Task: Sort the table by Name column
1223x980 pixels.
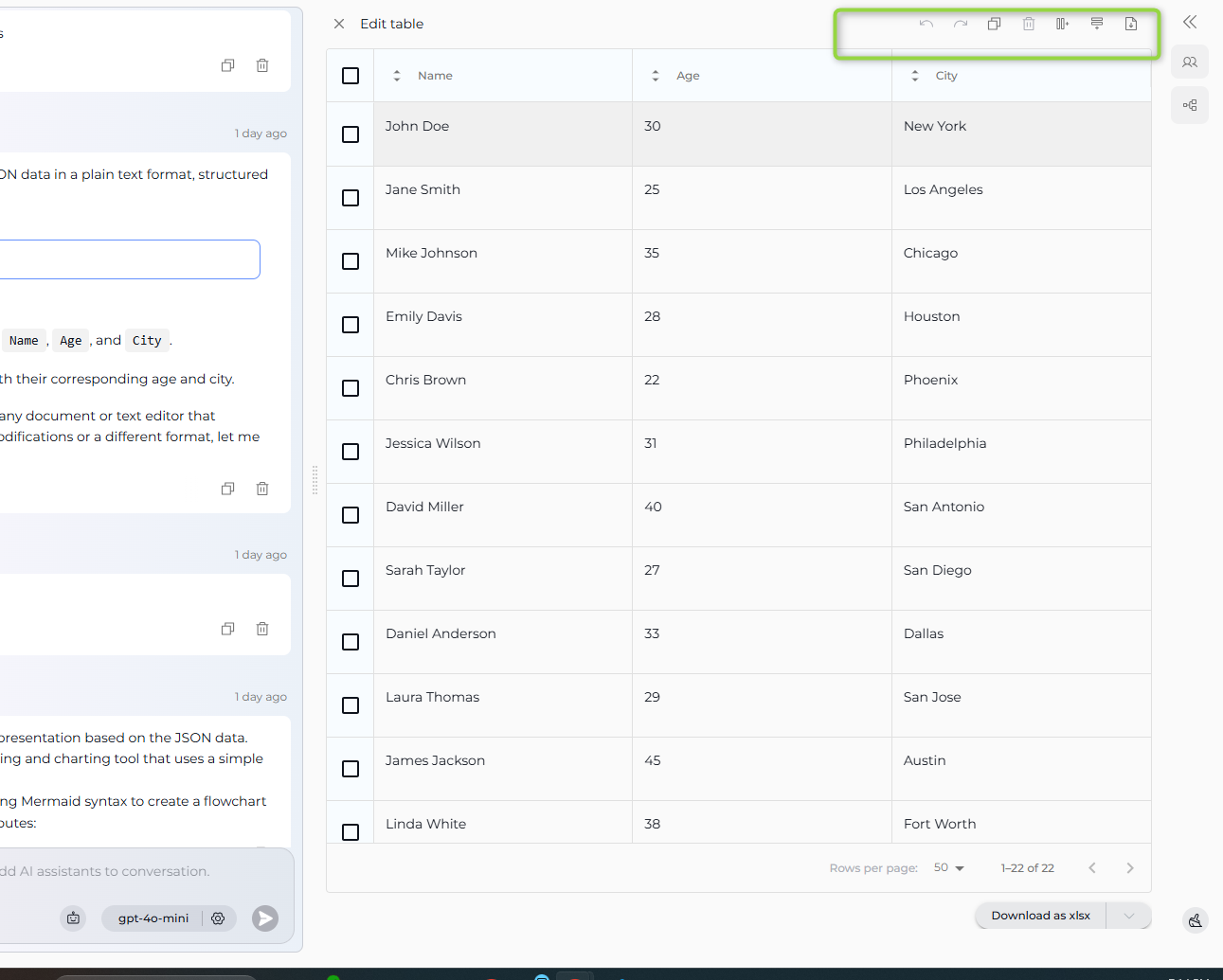Action: coord(397,76)
